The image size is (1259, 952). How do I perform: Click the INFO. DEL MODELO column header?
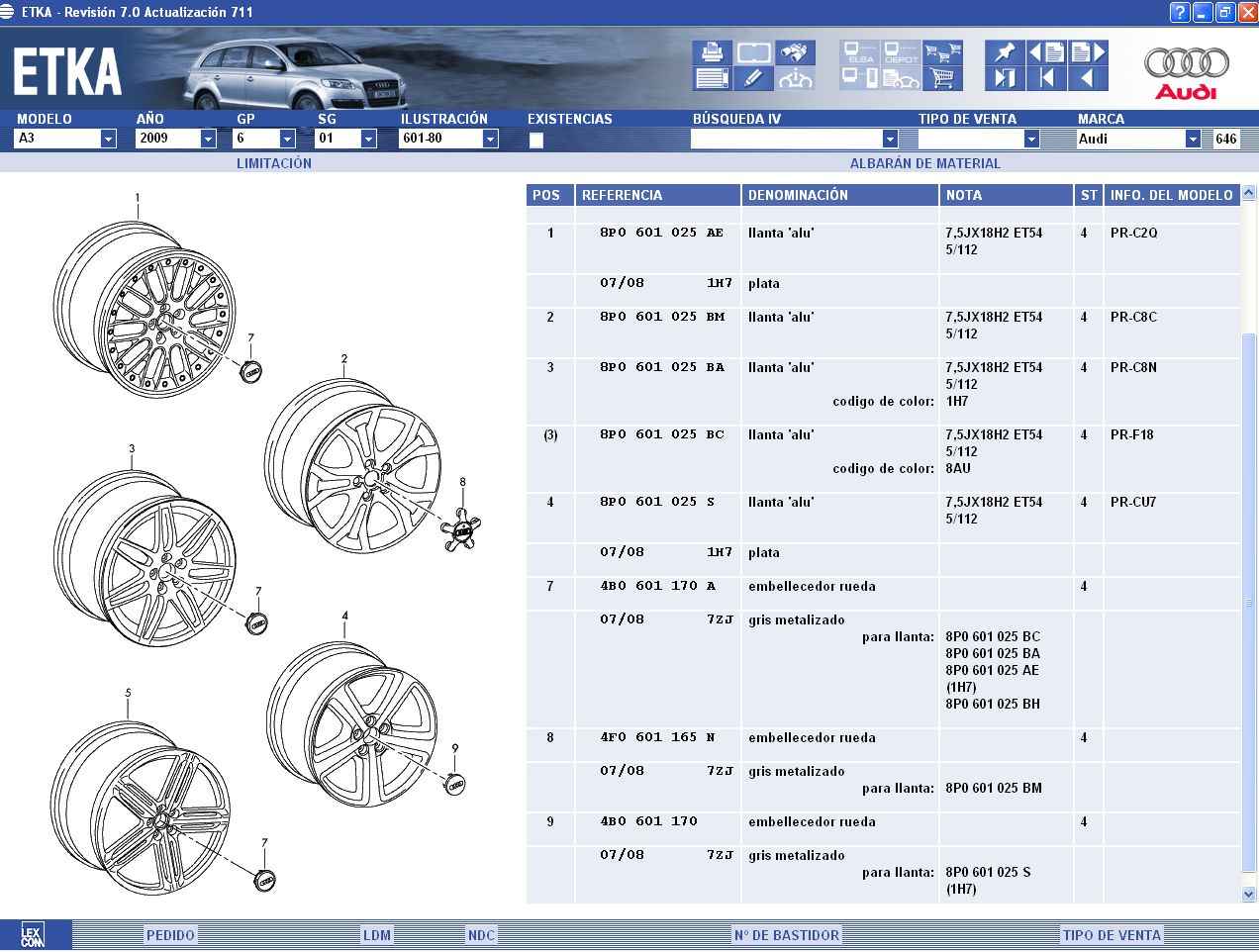coord(1172,195)
